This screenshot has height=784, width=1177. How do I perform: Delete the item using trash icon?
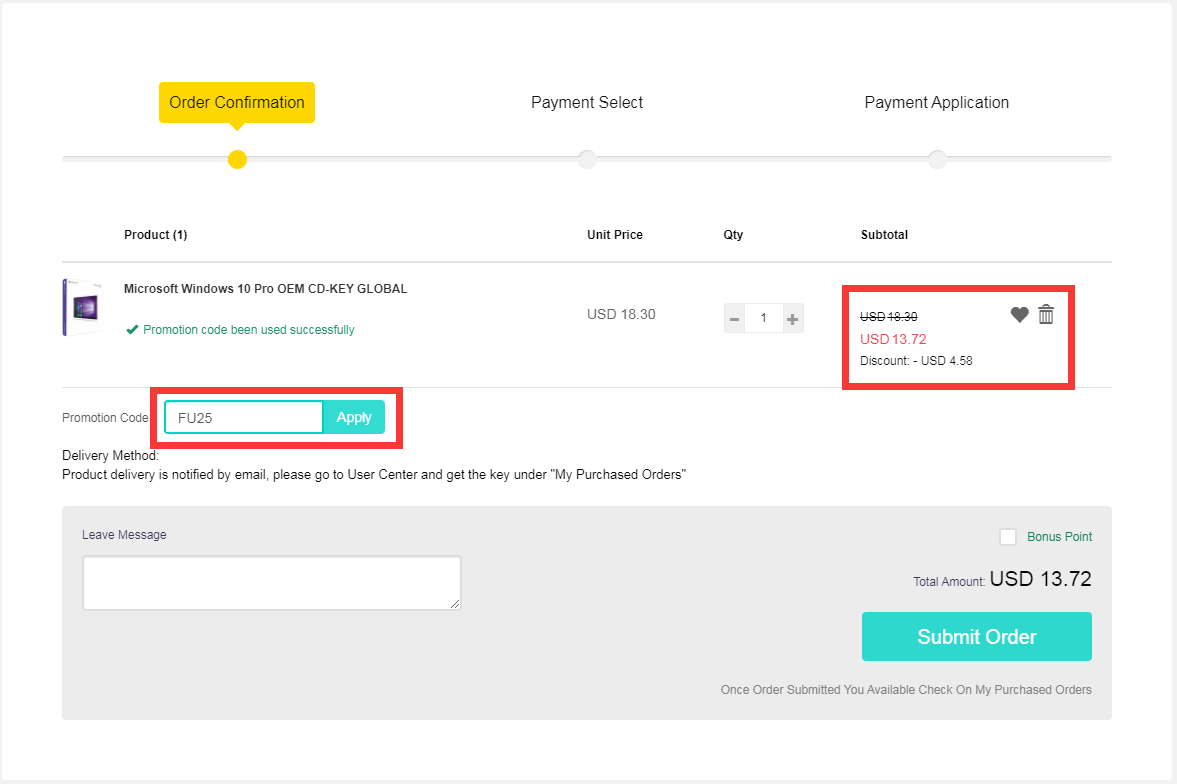coord(1046,314)
